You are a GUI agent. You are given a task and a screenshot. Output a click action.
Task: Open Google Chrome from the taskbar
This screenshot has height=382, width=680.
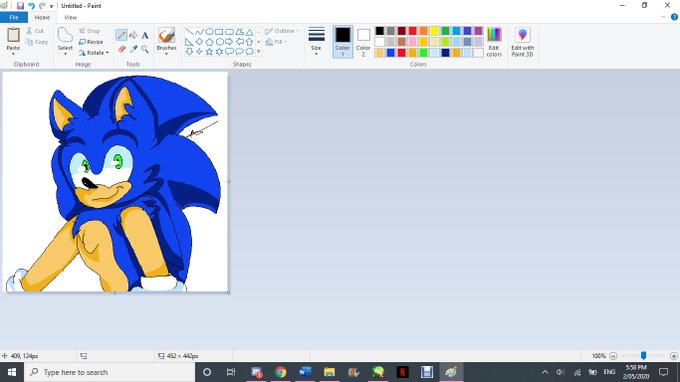click(x=281, y=372)
